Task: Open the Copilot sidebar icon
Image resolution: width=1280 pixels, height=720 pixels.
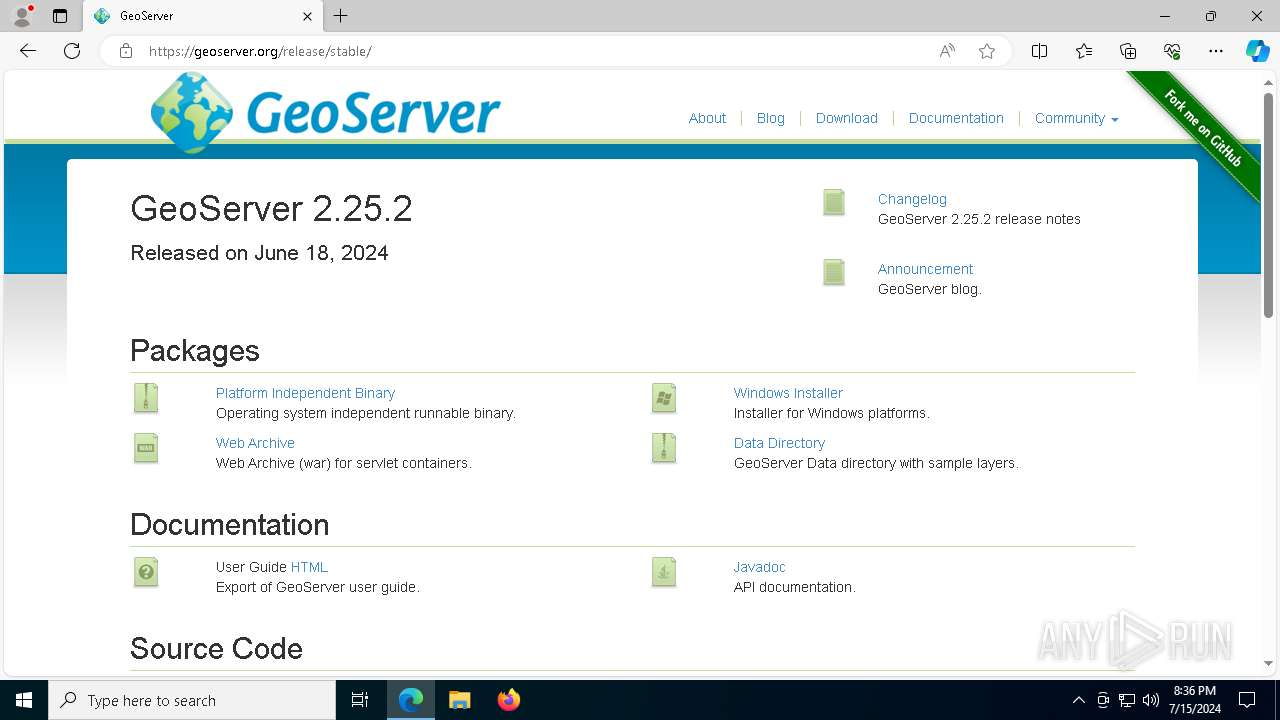Action: [x=1257, y=51]
